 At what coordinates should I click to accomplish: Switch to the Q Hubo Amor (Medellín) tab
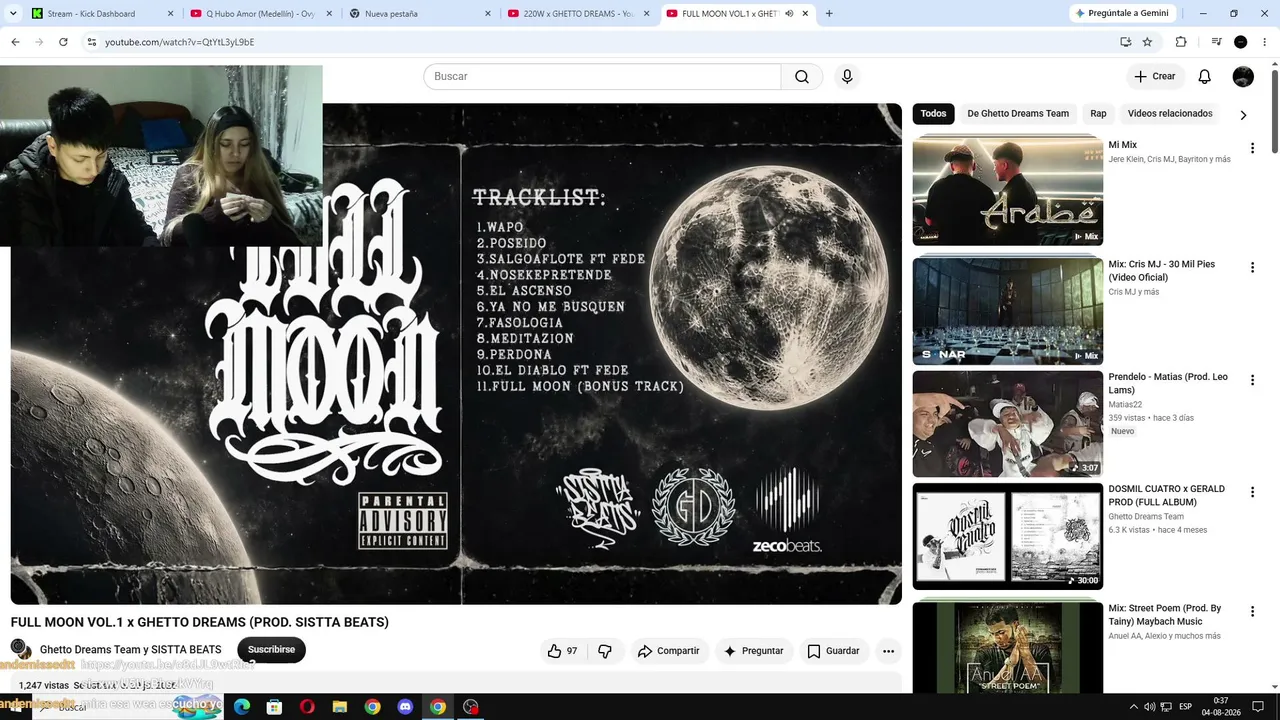pos(260,14)
